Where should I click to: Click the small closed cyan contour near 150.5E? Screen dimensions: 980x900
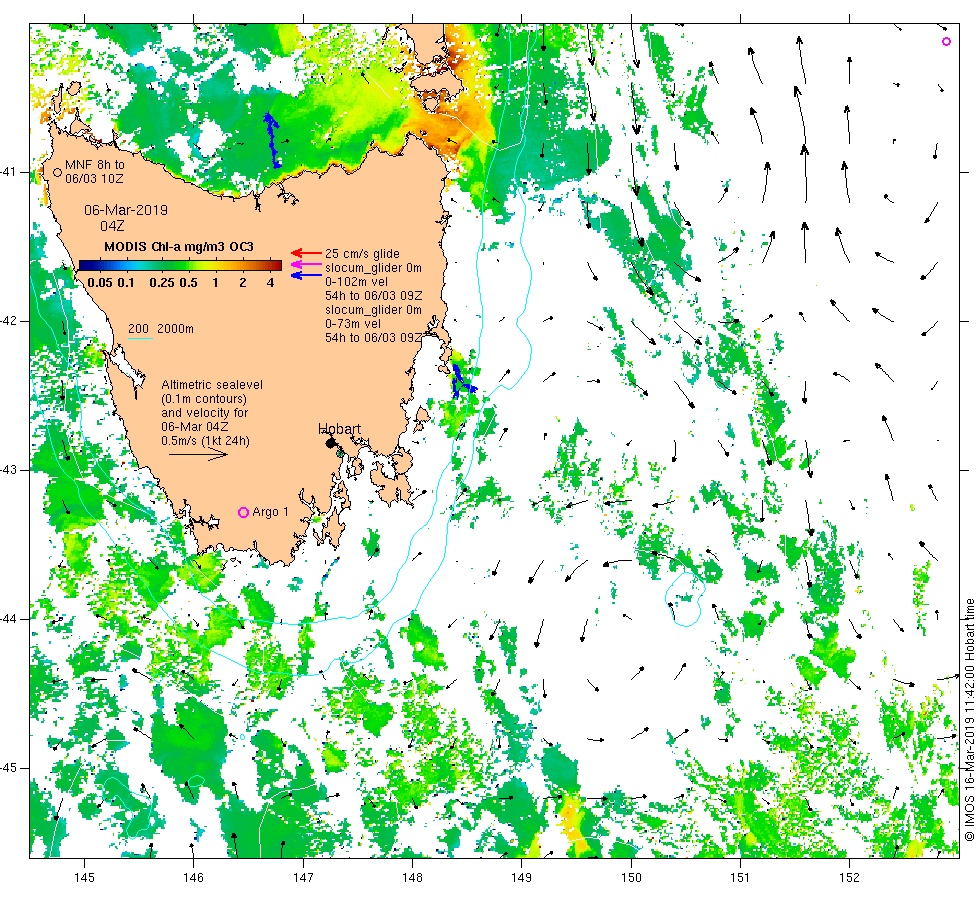[685, 598]
